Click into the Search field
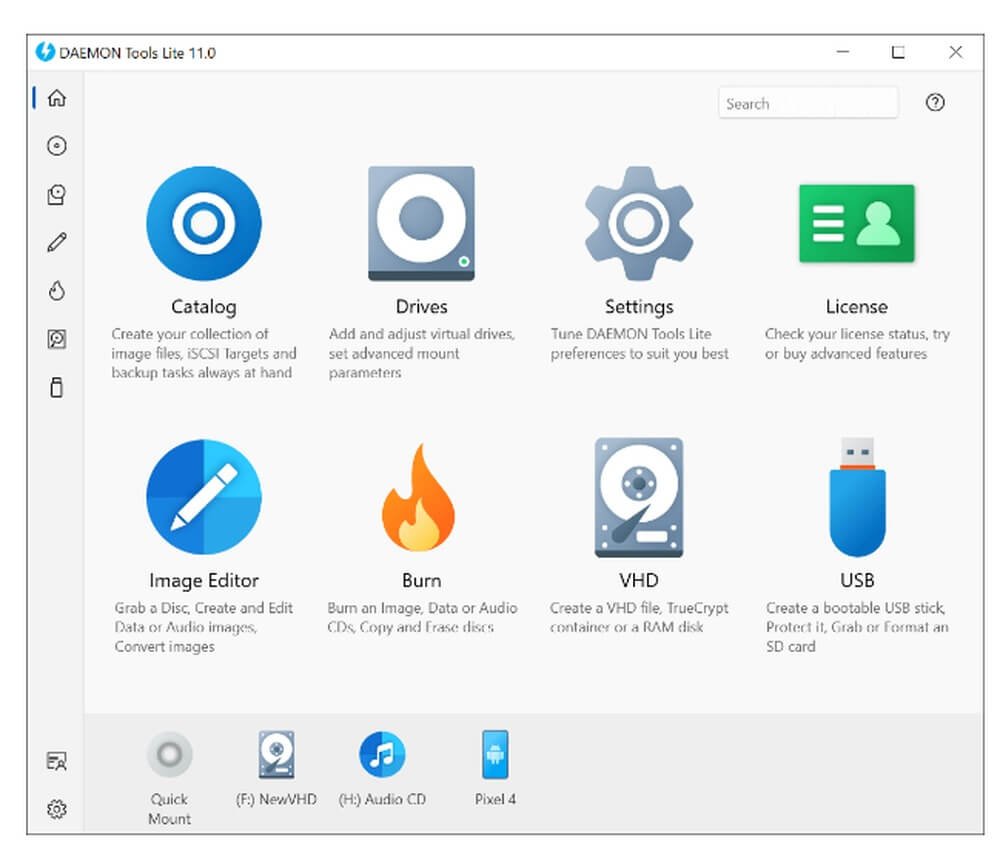The height and width of the screenshot is (855, 1000). (808, 103)
